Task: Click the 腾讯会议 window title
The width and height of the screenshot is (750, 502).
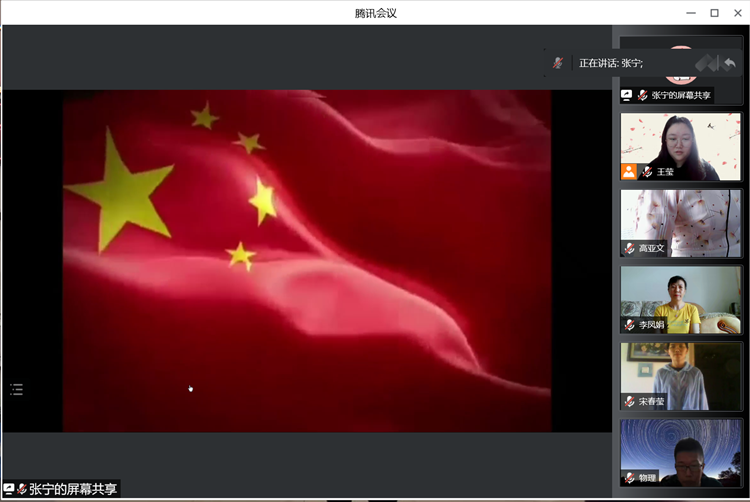Action: pyautogui.click(x=375, y=13)
